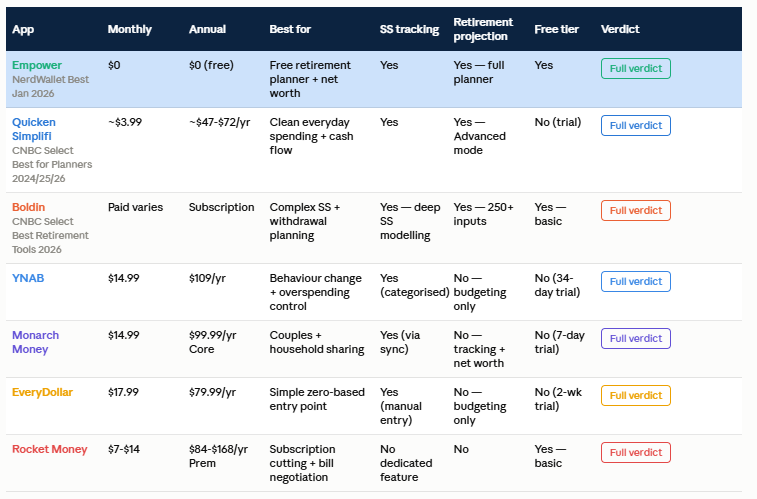Screen dimensions: 757x499
Task: Select 'Behaviour change + overspending control' cell
Action: click(315, 292)
